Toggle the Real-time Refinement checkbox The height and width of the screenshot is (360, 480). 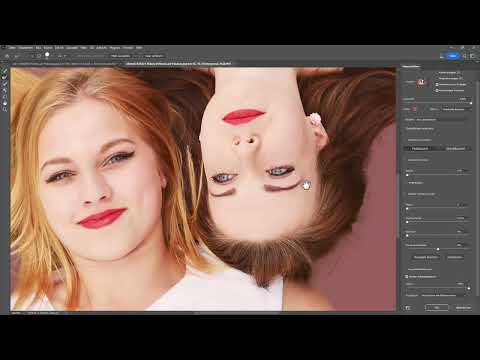437,84
